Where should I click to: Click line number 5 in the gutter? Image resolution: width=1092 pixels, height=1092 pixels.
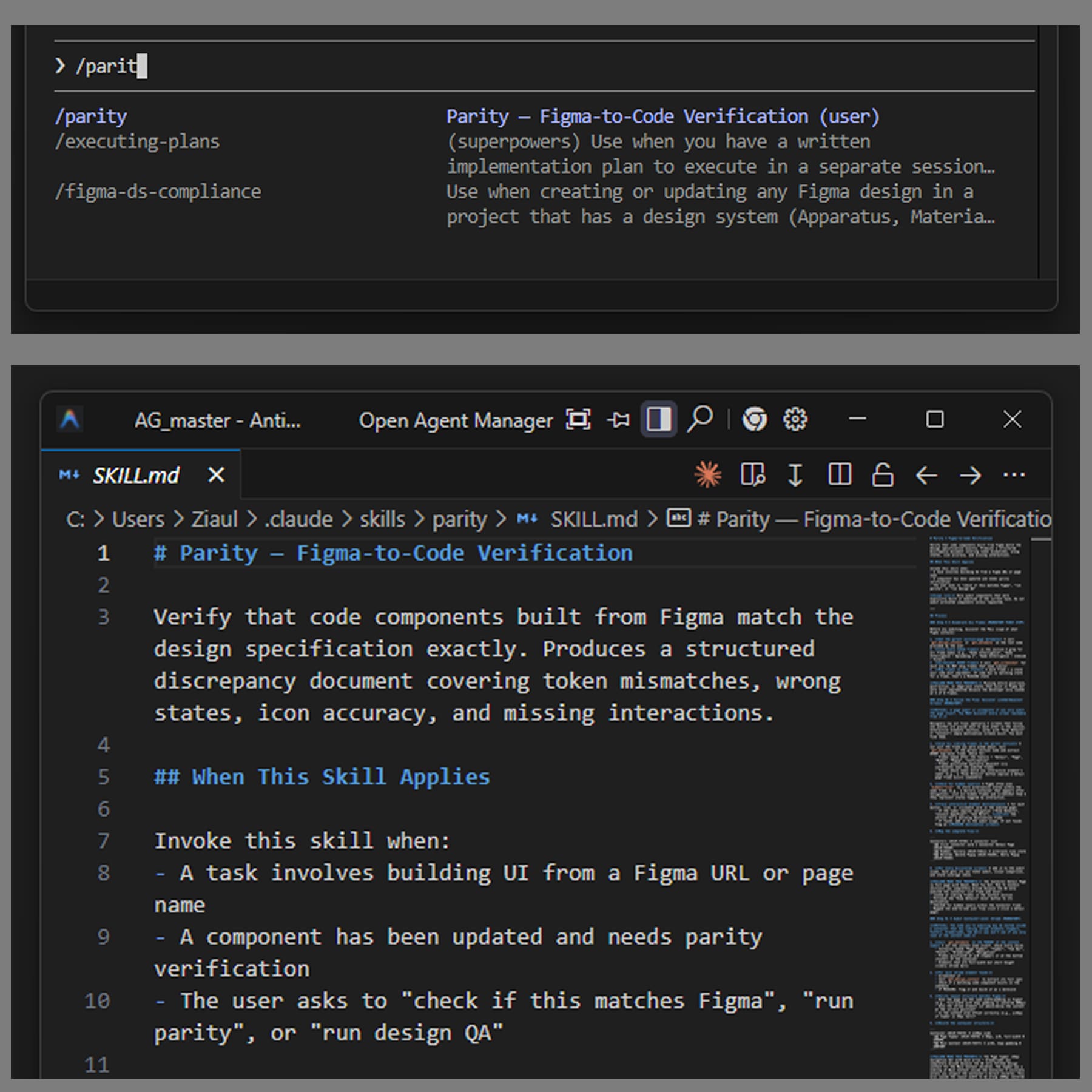tap(104, 777)
